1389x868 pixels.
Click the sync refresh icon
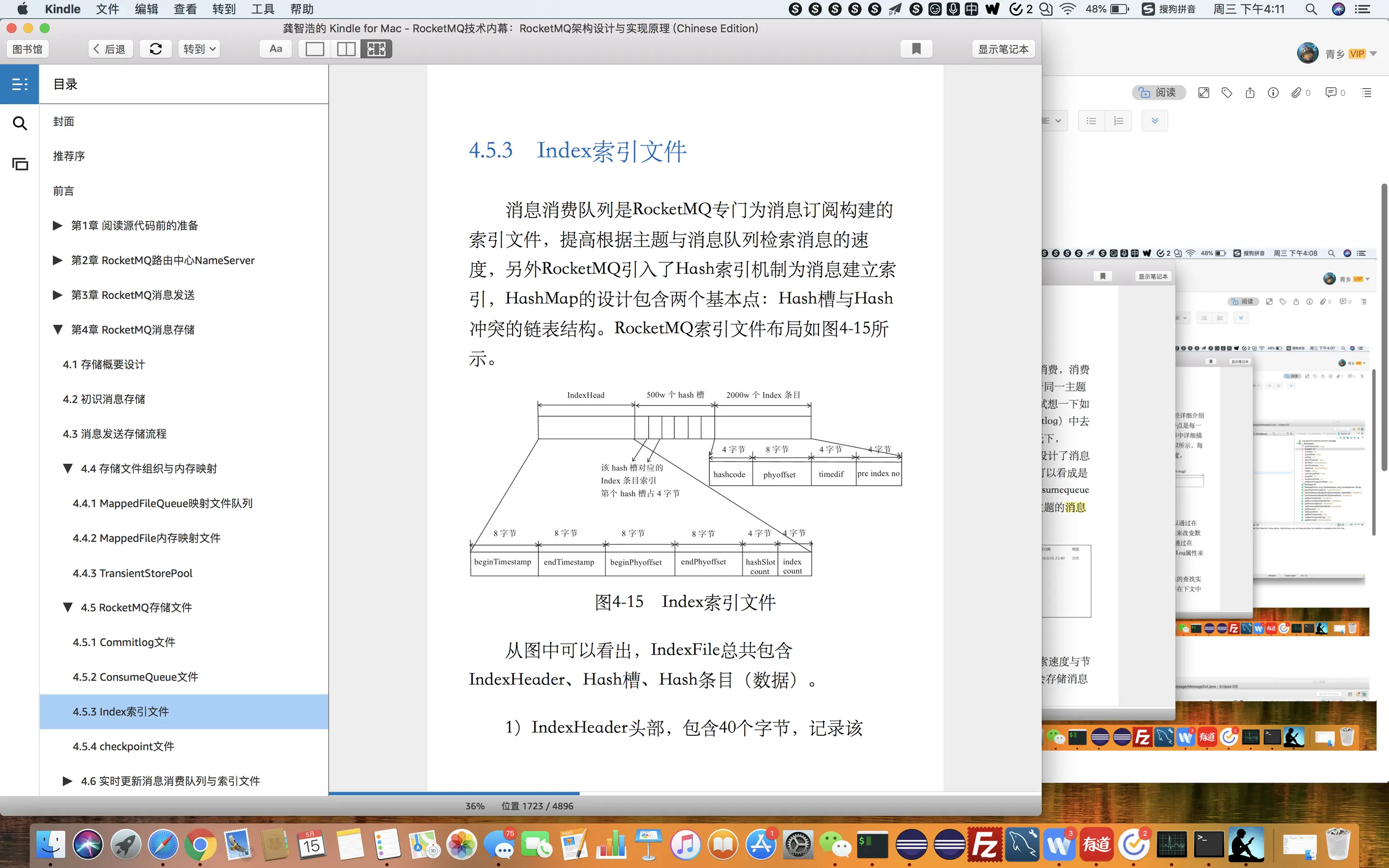tap(156, 49)
